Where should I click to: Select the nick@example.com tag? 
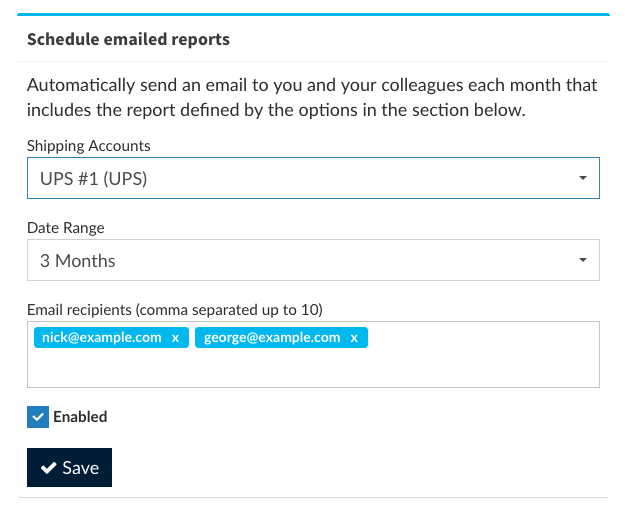[101, 338]
